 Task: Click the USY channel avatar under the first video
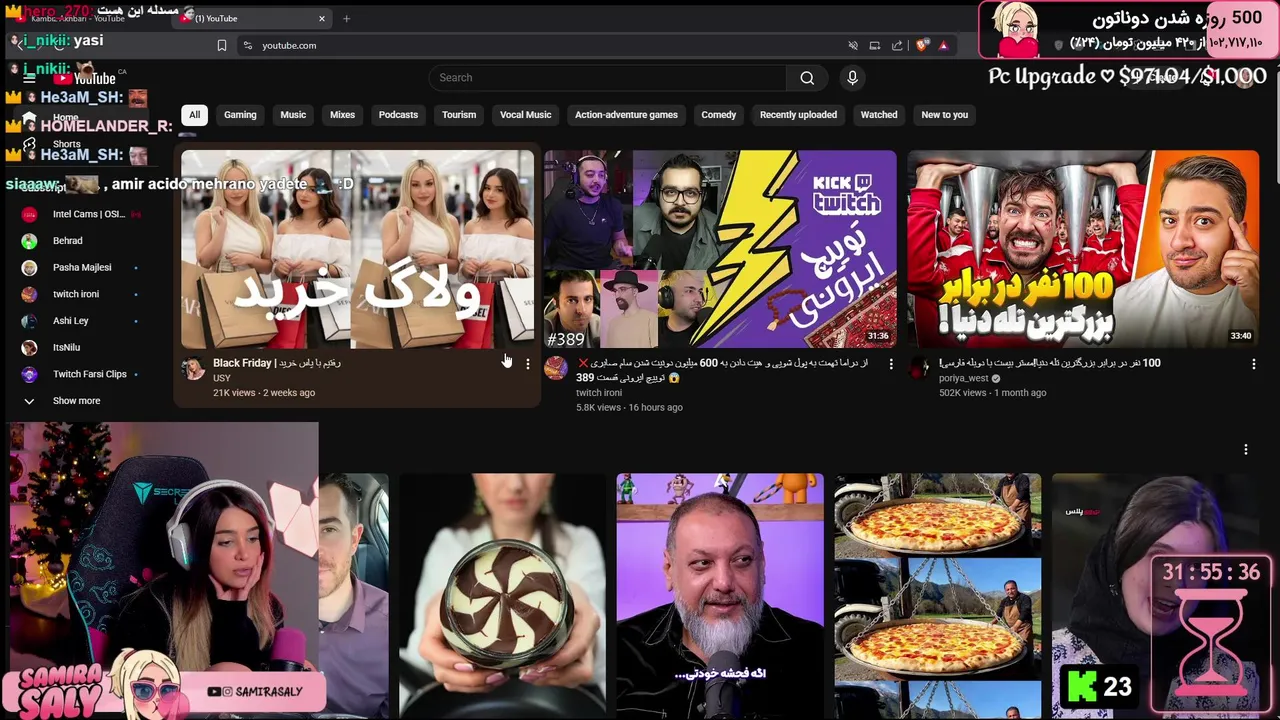193,370
